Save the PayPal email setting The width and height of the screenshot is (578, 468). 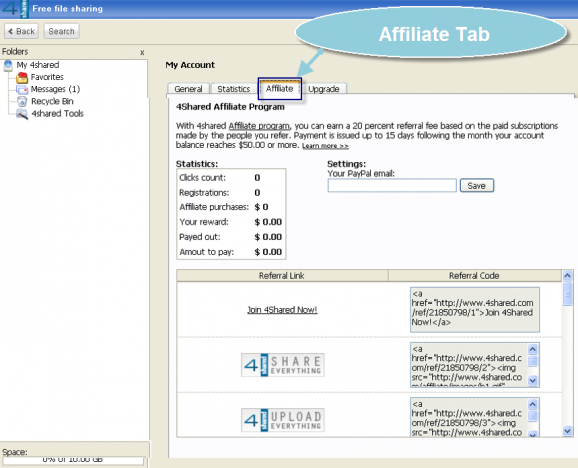click(476, 186)
